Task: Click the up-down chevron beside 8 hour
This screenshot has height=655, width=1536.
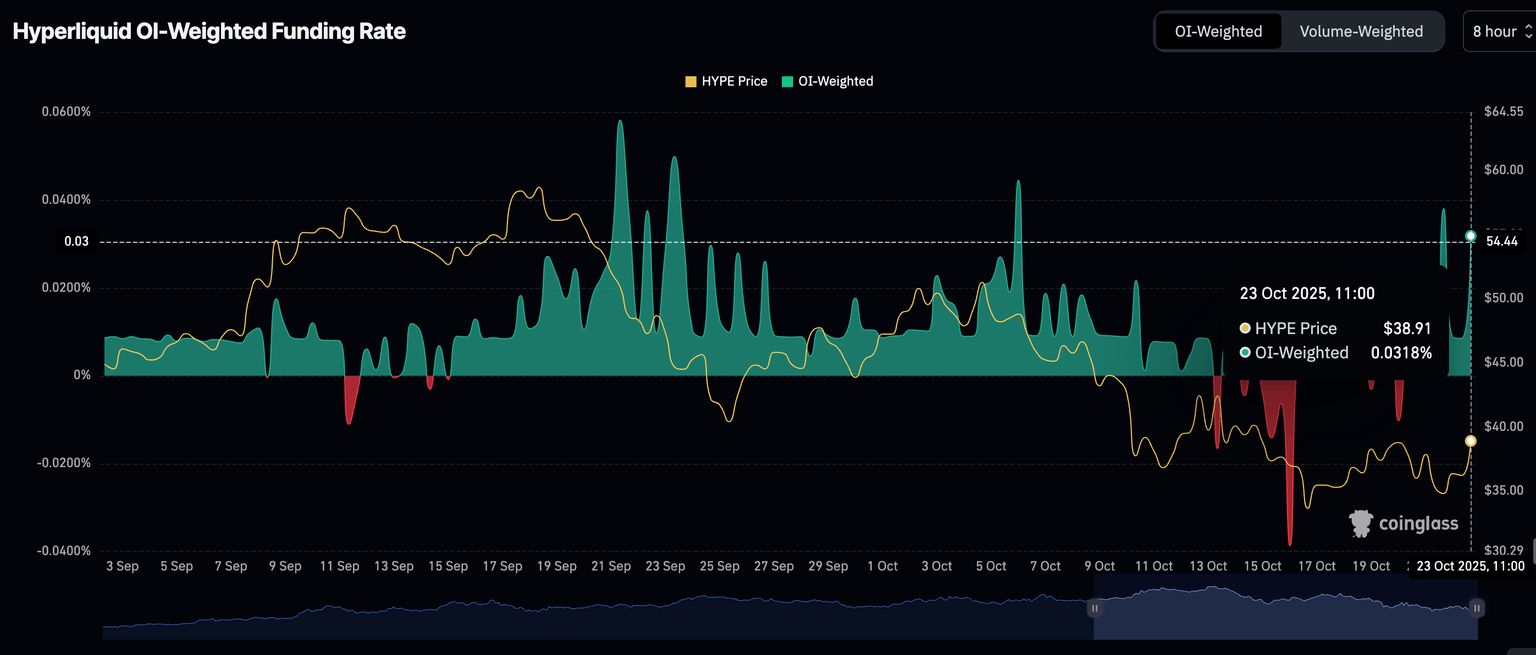Action: click(x=1527, y=31)
